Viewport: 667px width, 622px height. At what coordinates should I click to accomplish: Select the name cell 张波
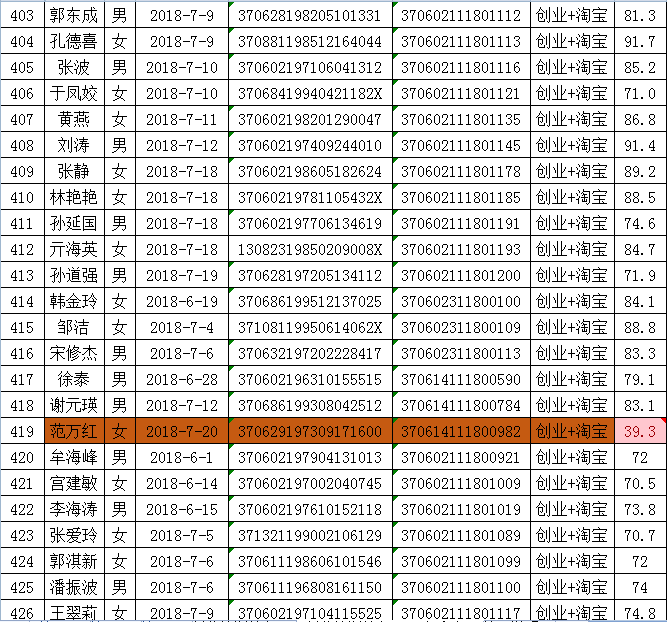click(74, 68)
